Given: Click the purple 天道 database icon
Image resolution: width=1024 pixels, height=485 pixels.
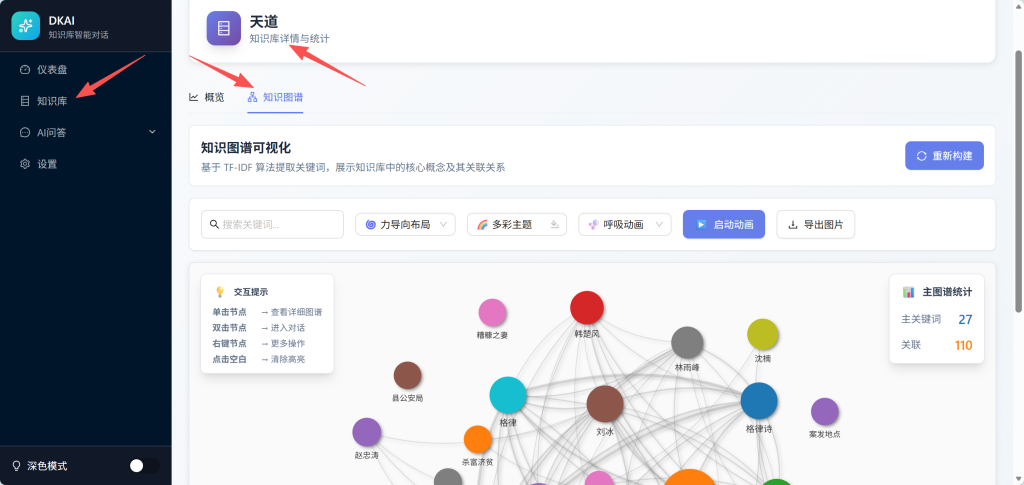Looking at the screenshot, I should (223, 28).
